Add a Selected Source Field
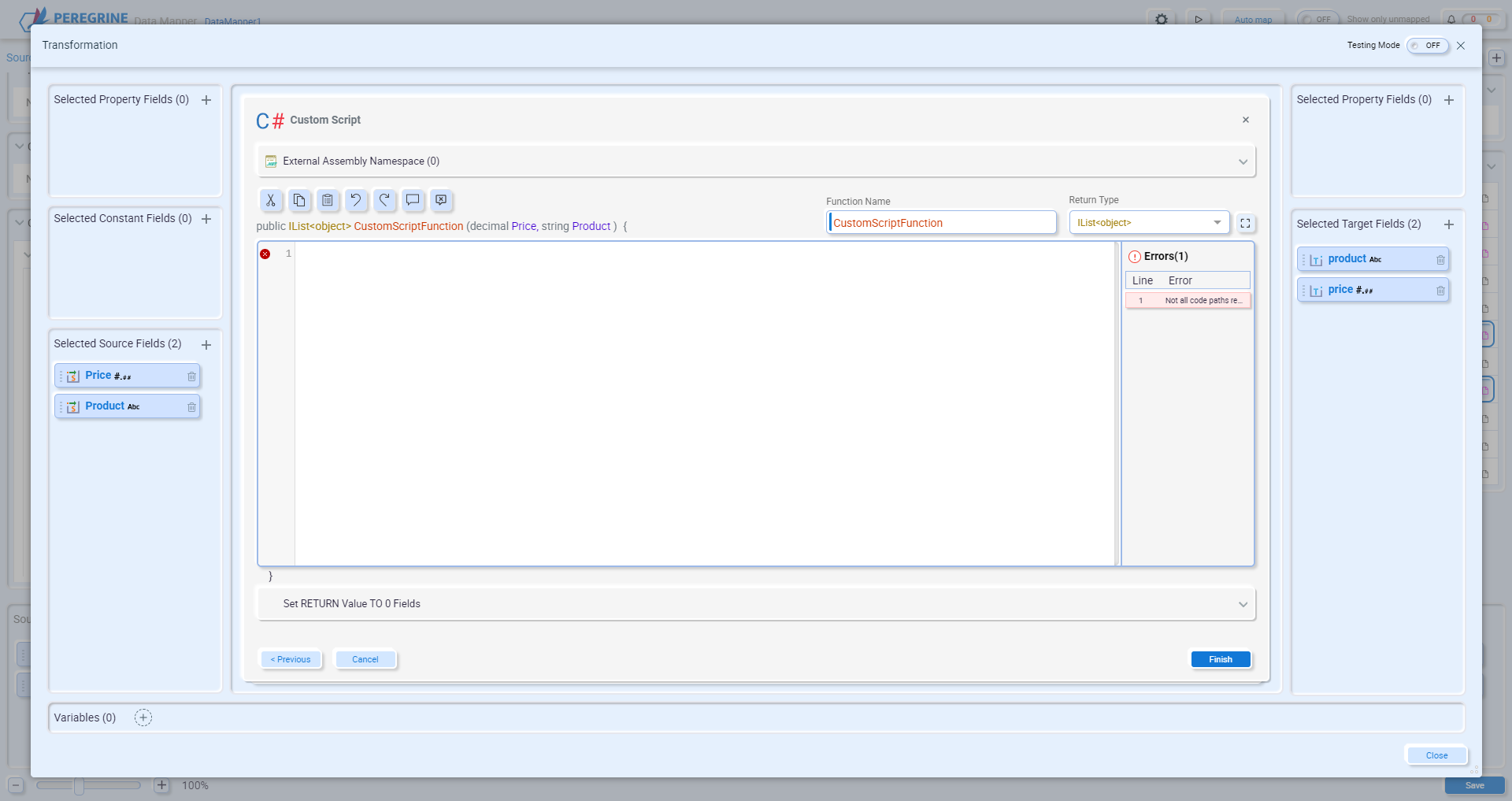1512x801 pixels. [x=206, y=345]
